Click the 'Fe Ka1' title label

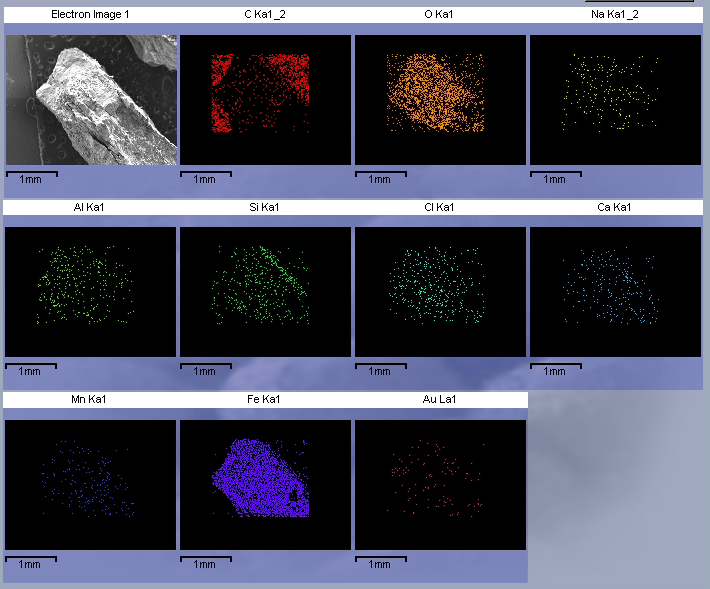(x=264, y=399)
